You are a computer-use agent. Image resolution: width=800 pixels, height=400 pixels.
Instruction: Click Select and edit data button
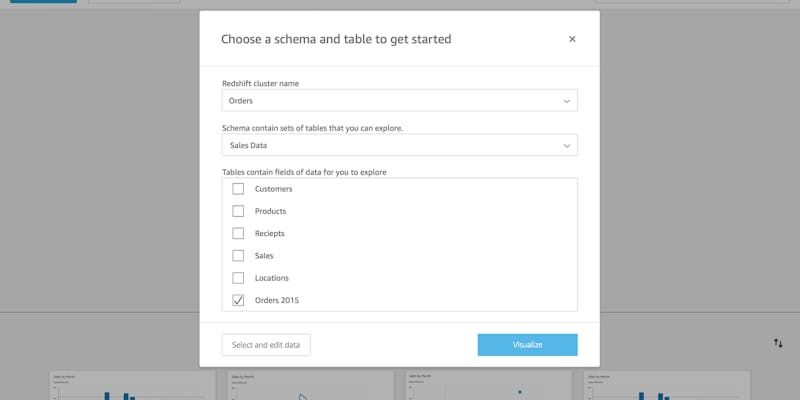[x=266, y=345]
